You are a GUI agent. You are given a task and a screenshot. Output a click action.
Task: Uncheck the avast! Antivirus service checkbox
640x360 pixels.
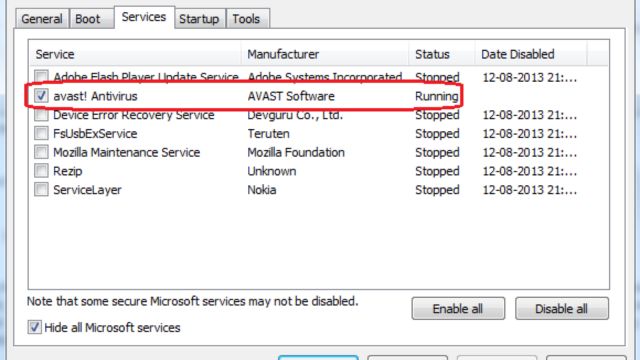(41, 96)
